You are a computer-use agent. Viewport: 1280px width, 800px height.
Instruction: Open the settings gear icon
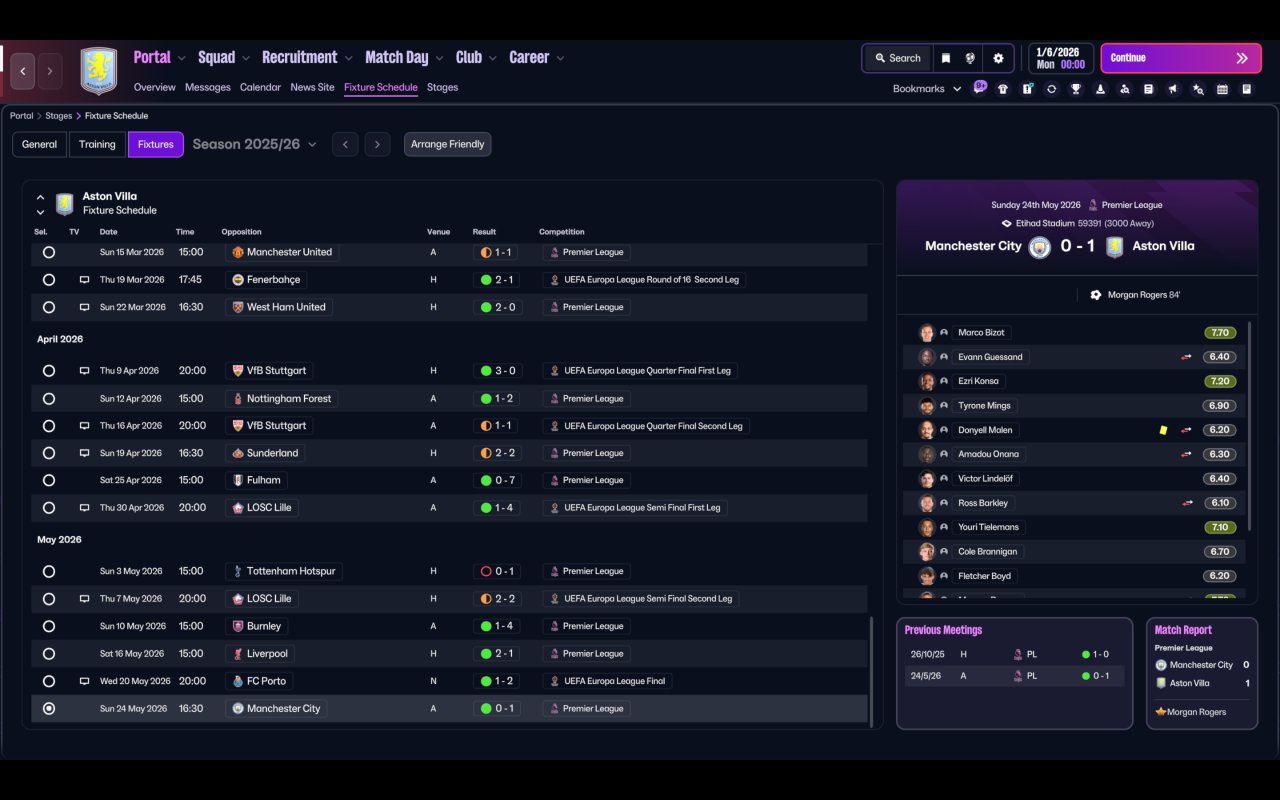point(998,58)
